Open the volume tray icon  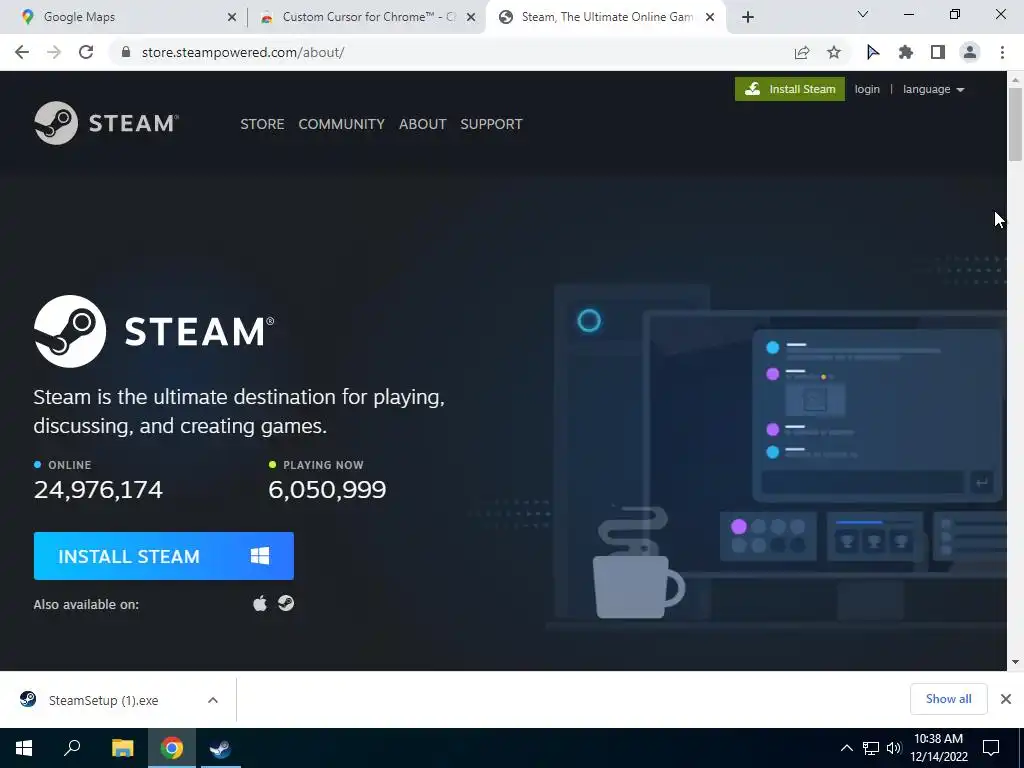[x=894, y=748]
